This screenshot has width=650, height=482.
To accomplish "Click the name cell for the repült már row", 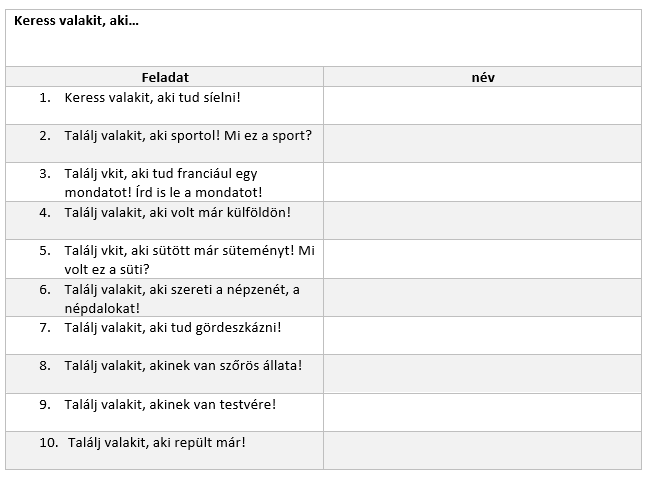I will pyautogui.click(x=482, y=450).
